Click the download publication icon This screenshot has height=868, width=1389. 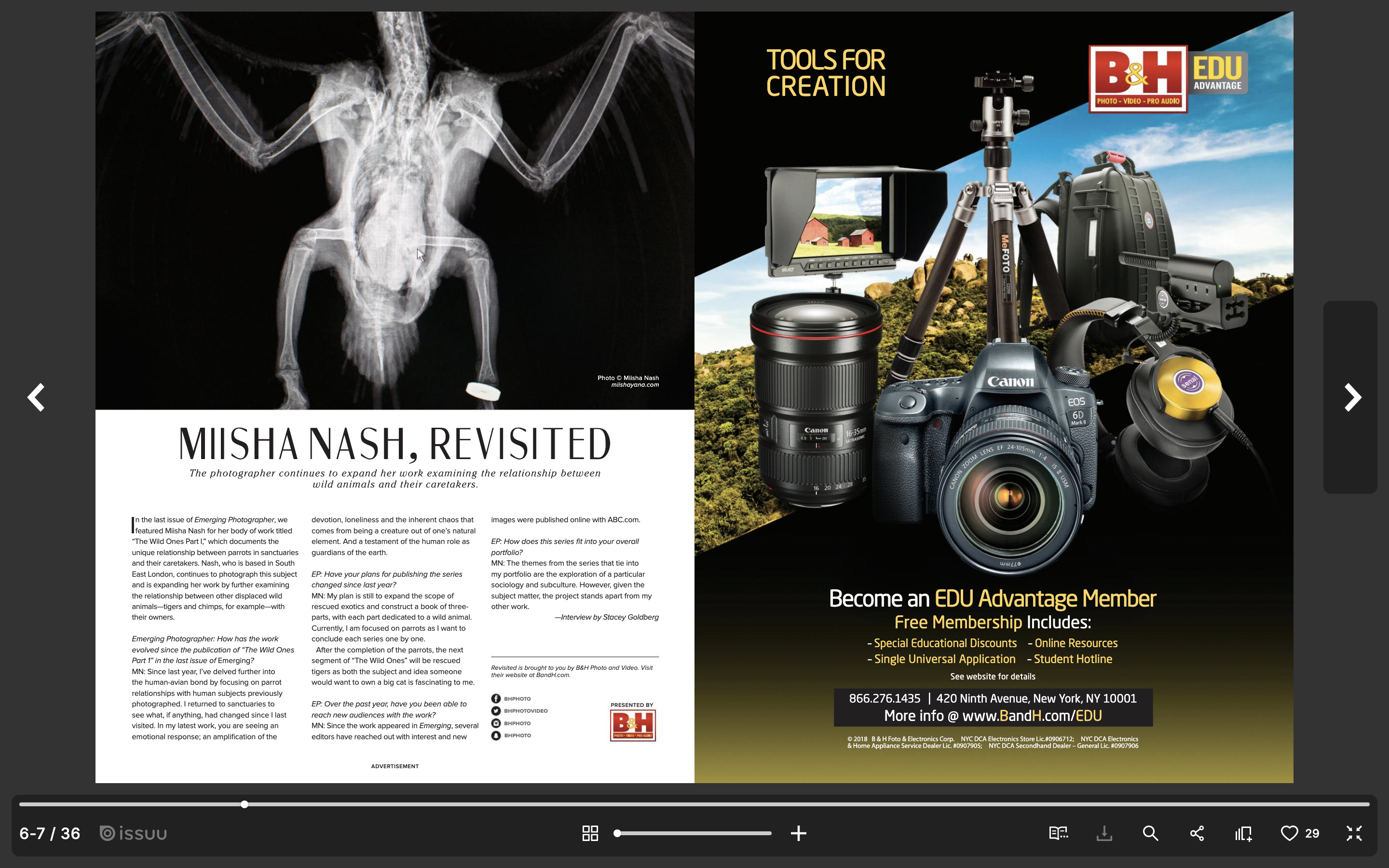tap(1104, 833)
